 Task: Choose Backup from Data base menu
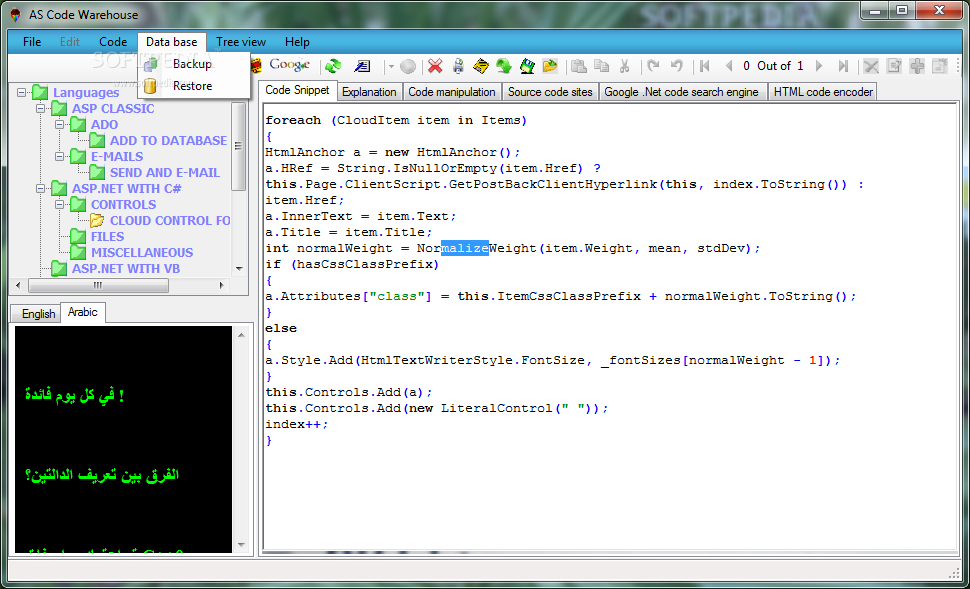pos(194,64)
